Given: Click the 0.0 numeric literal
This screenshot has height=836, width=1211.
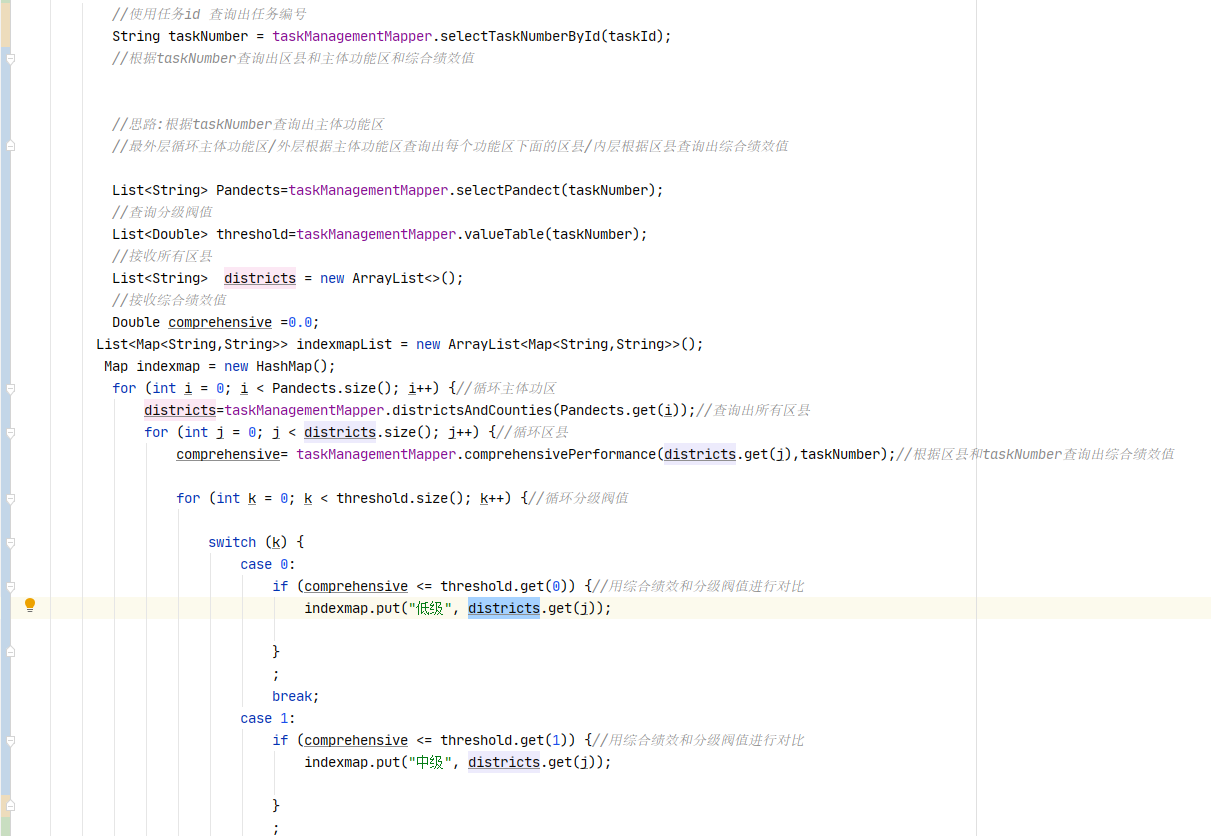Looking at the screenshot, I should click(x=300, y=322).
